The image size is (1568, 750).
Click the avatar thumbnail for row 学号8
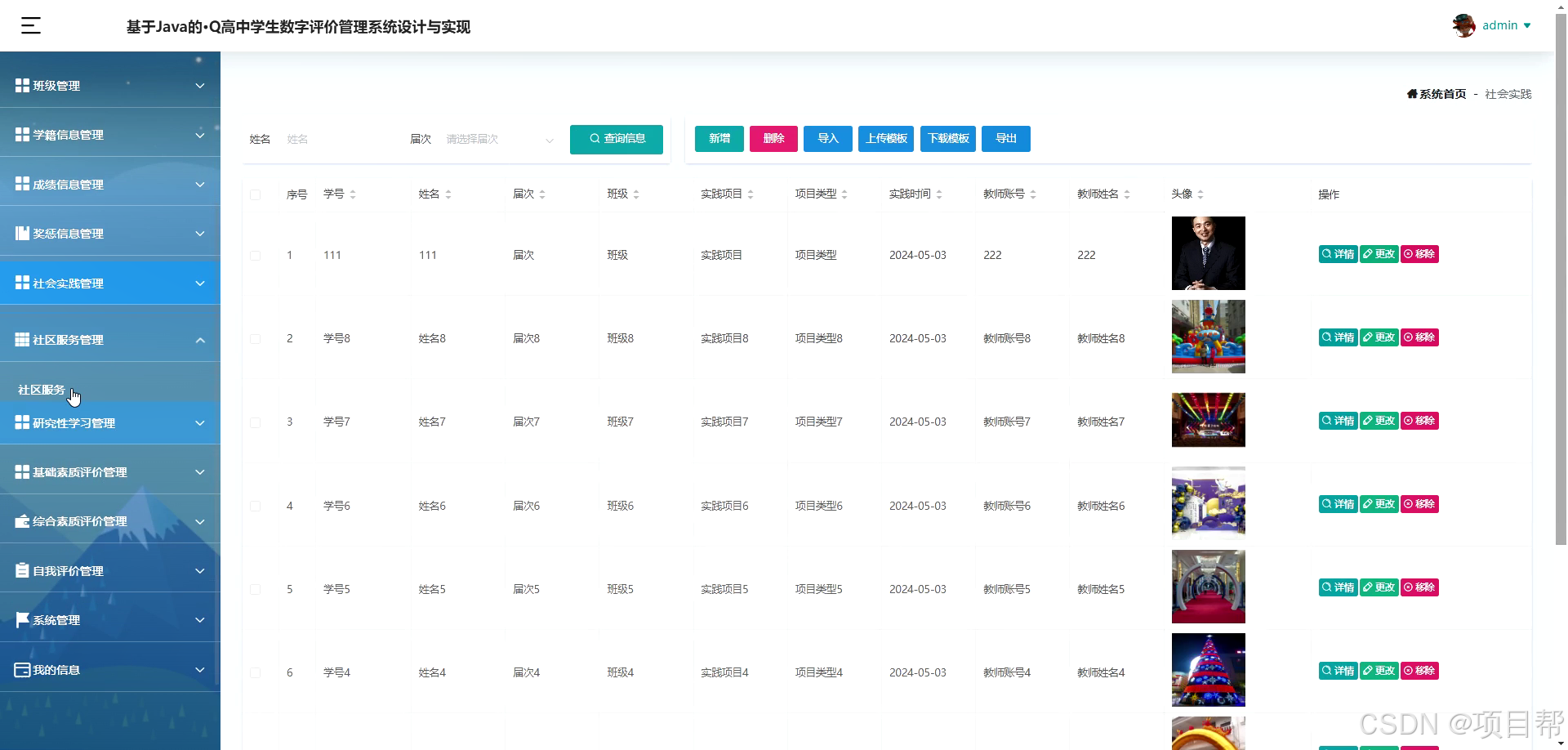[1209, 337]
